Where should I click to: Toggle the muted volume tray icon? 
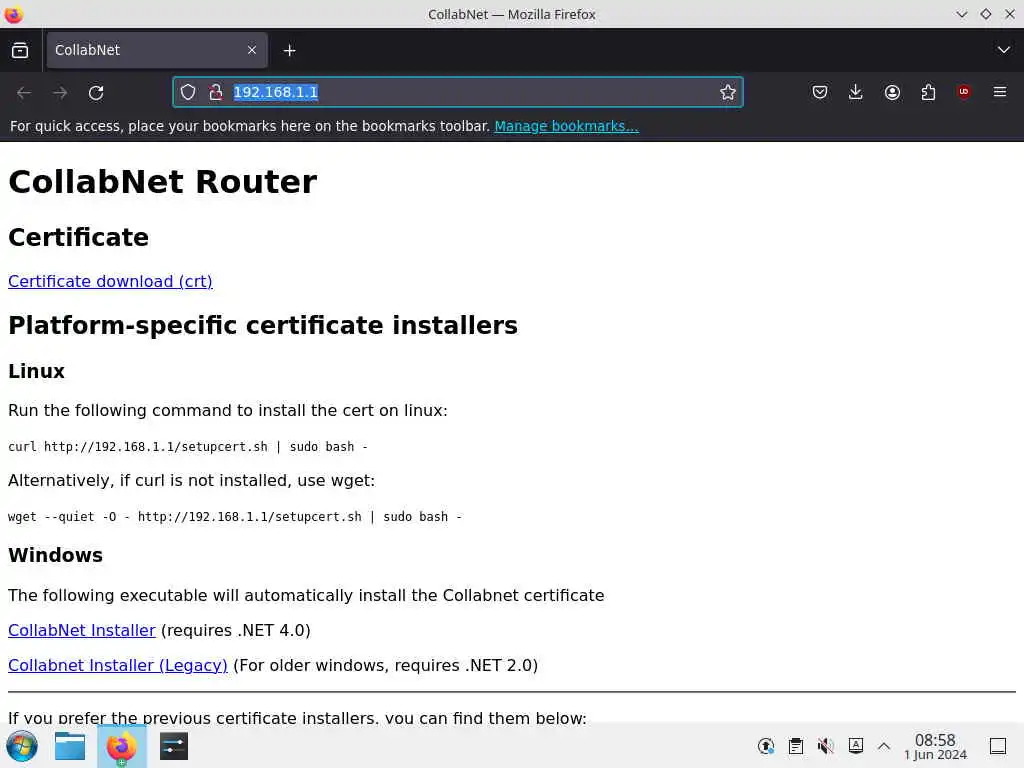click(826, 746)
